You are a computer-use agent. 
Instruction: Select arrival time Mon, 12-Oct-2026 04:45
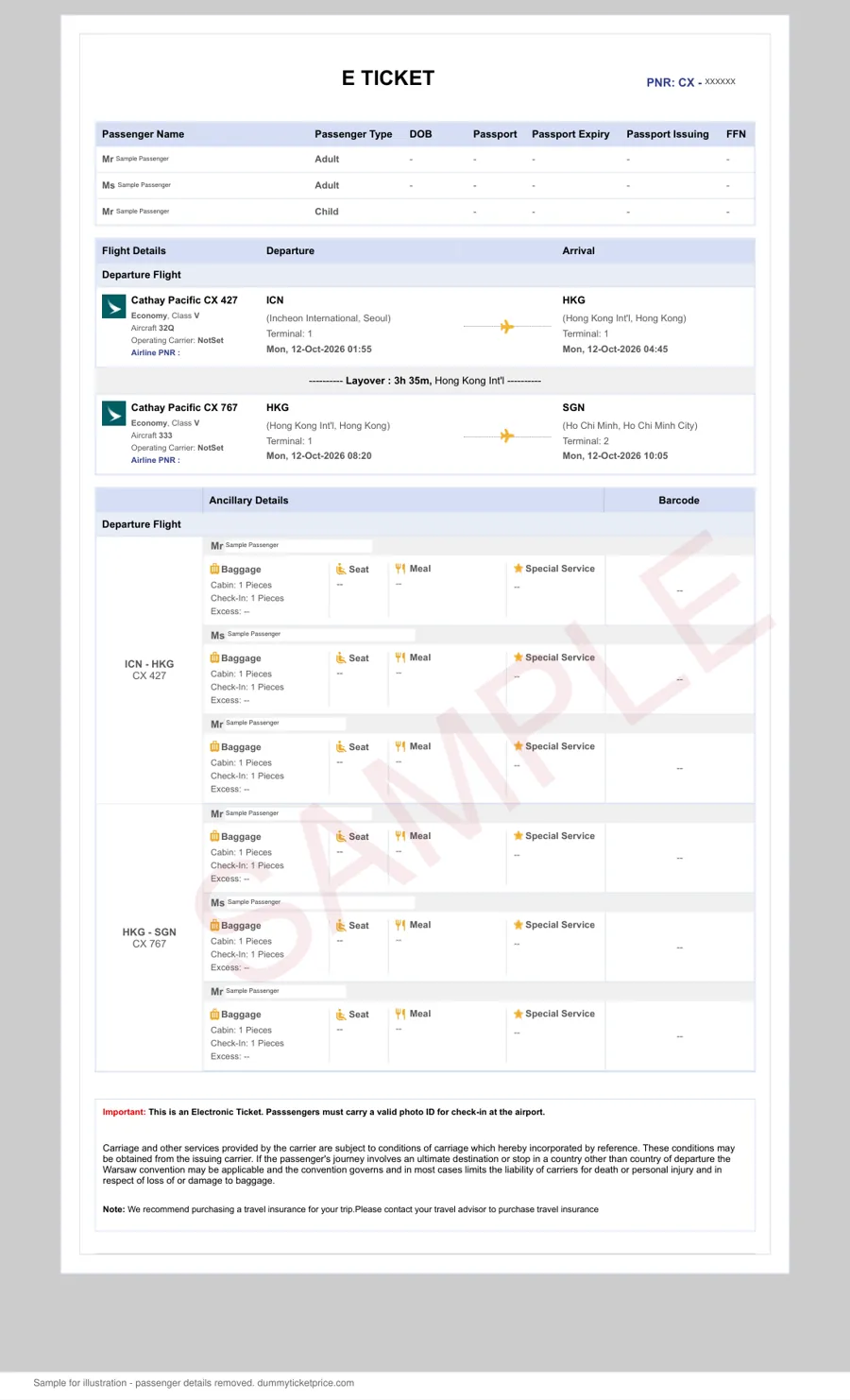tap(615, 350)
